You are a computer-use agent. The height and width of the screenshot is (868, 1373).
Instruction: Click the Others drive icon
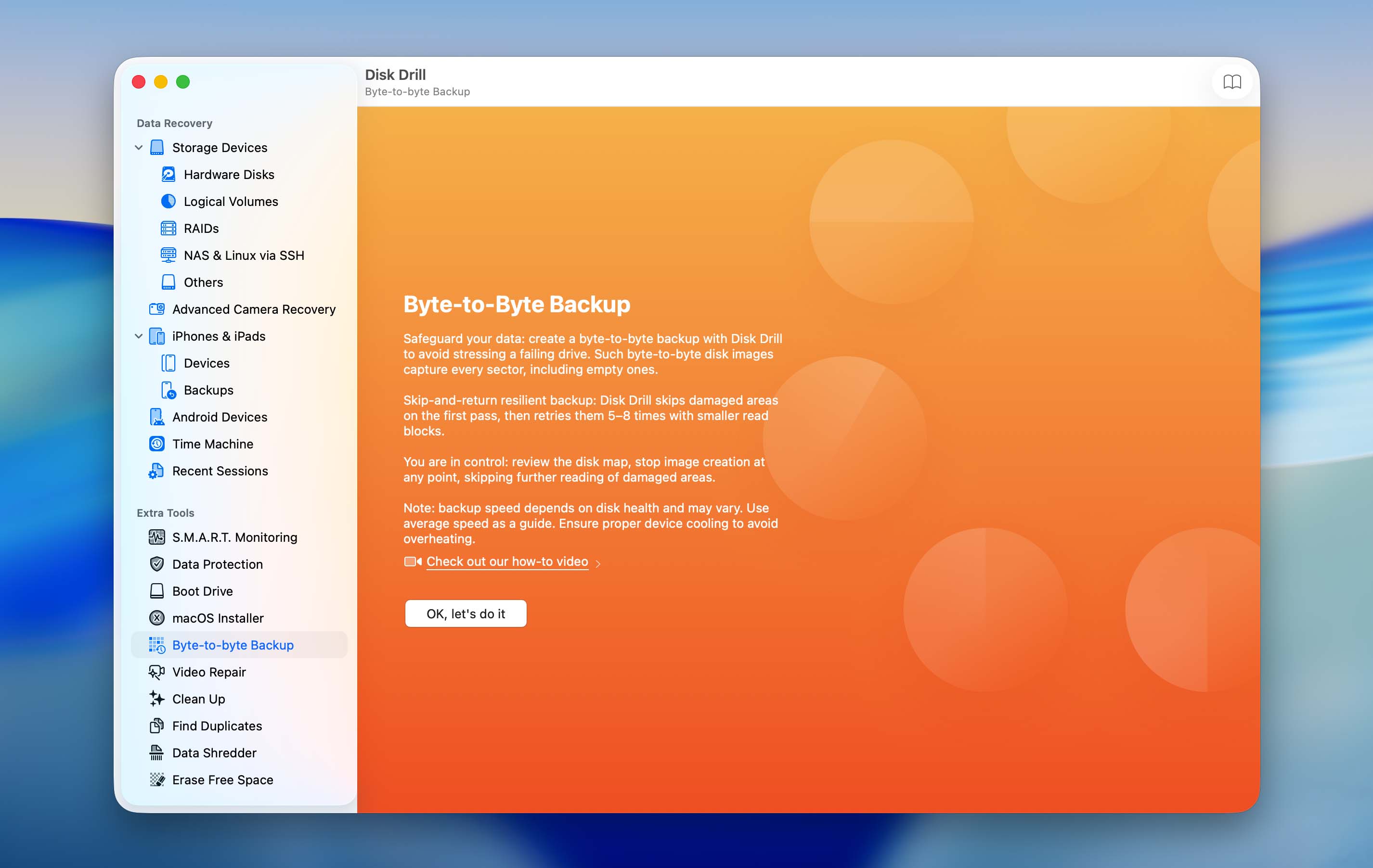point(168,282)
